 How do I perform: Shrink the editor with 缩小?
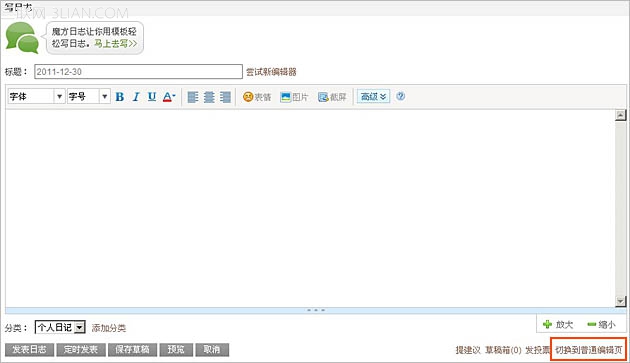point(601,324)
